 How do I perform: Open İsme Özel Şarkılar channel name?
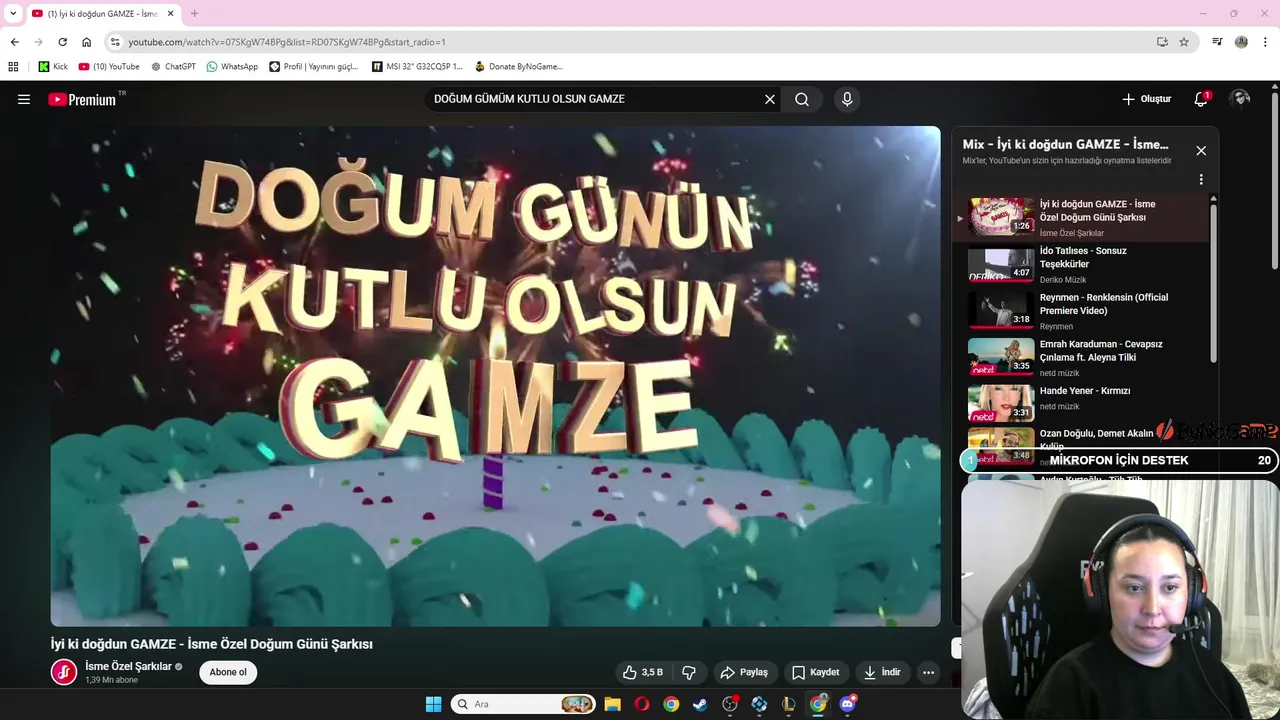[x=129, y=666]
